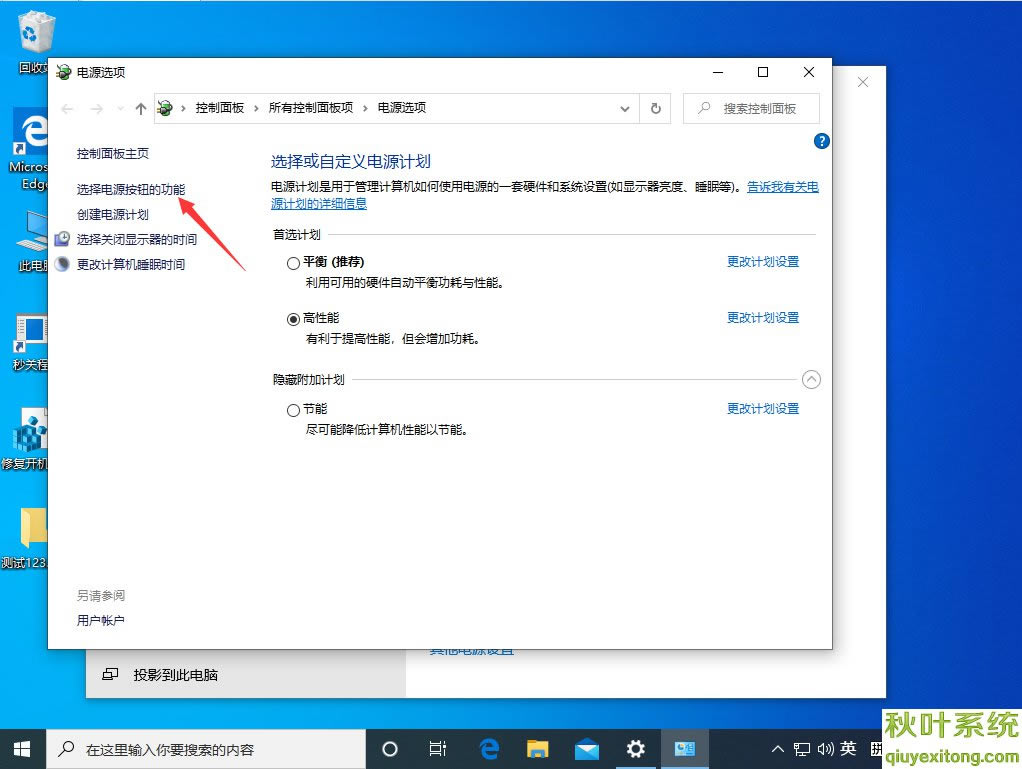Viewport: 1022px width, 769px height.
Task: Click the Power Options title bar icon
Action: click(63, 72)
